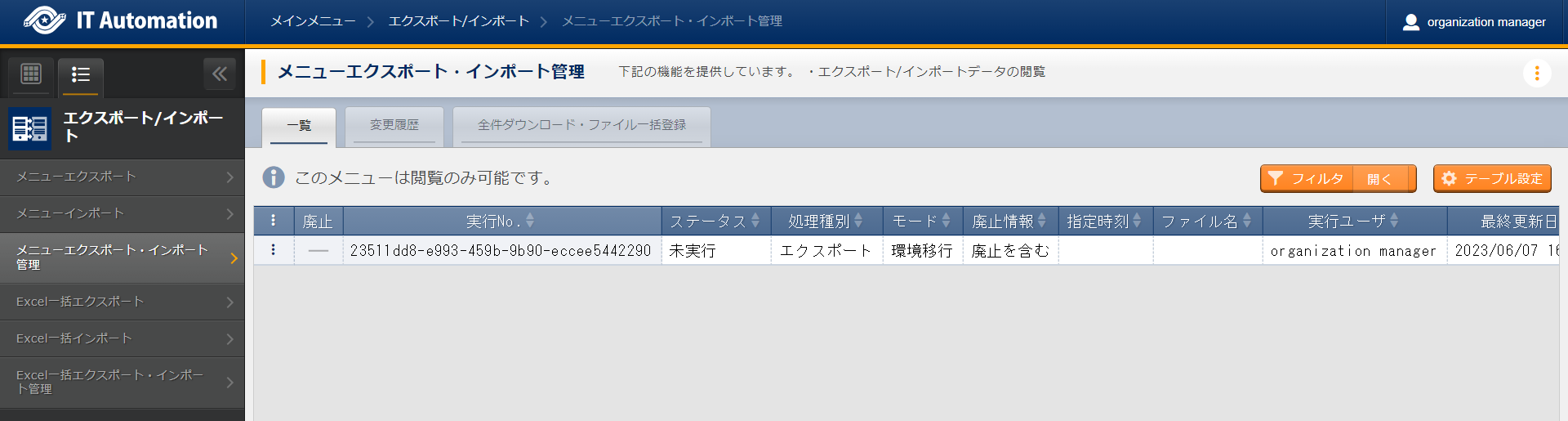Viewport: 1568px width, 421px height.
Task: Open row actions menu for 未実行 row
Action: point(273,250)
